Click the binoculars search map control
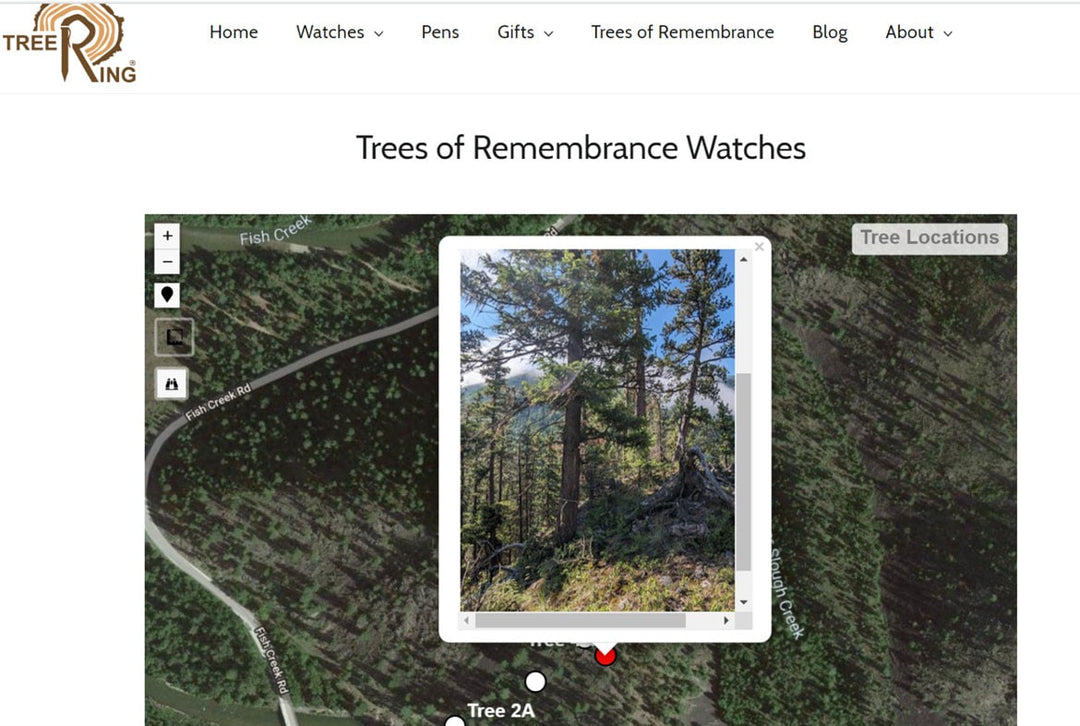 pos(172,384)
